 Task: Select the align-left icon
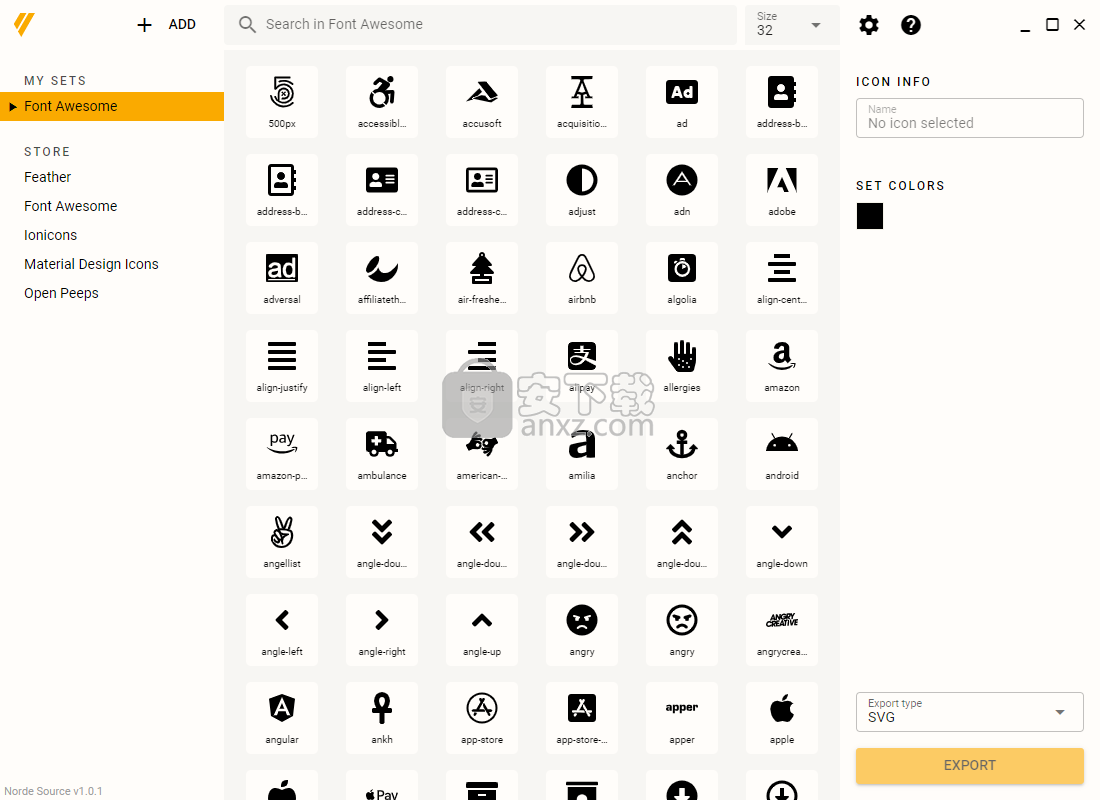pos(382,366)
